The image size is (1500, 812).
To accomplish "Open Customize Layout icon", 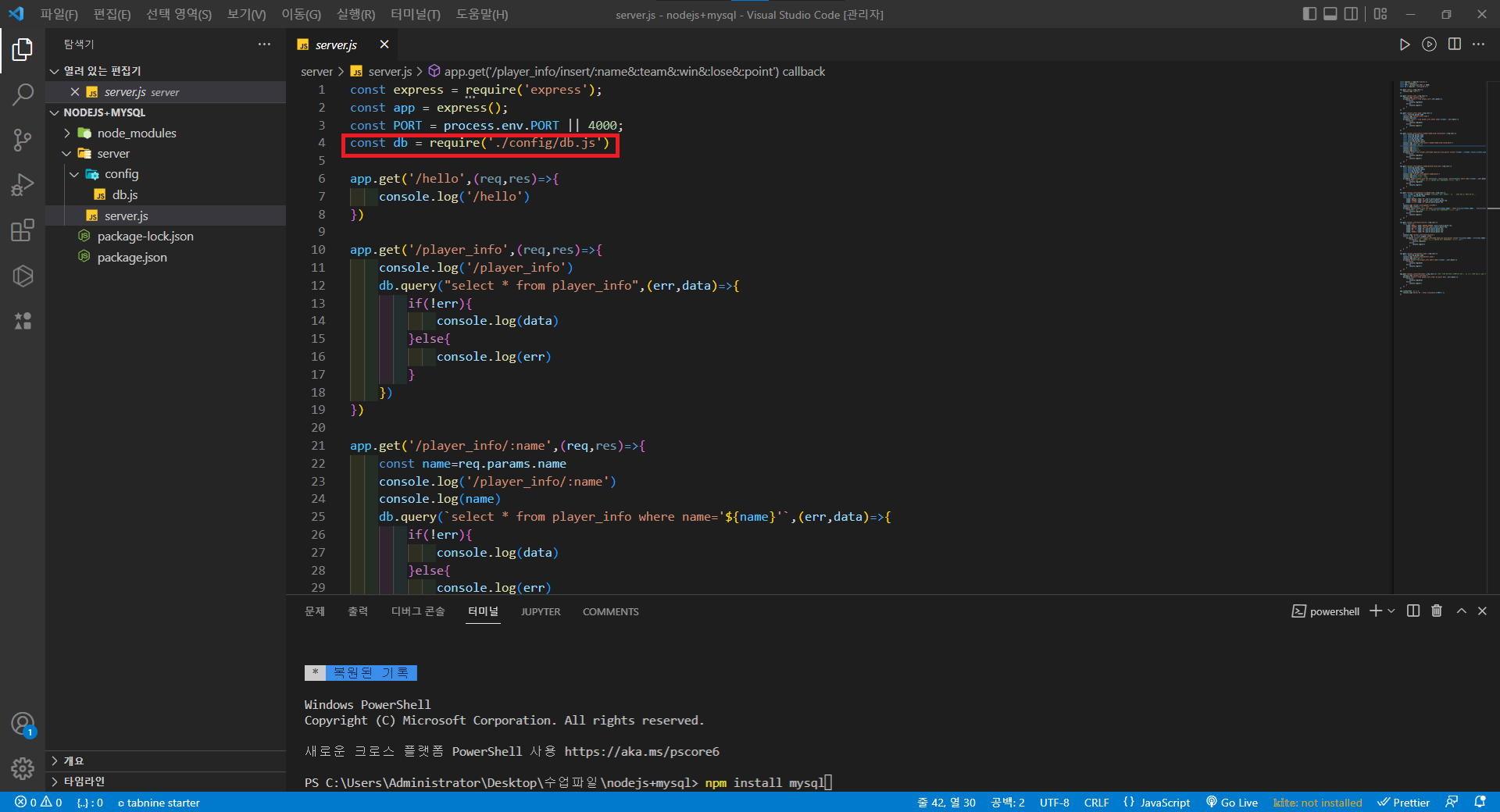I will tap(1380, 14).
